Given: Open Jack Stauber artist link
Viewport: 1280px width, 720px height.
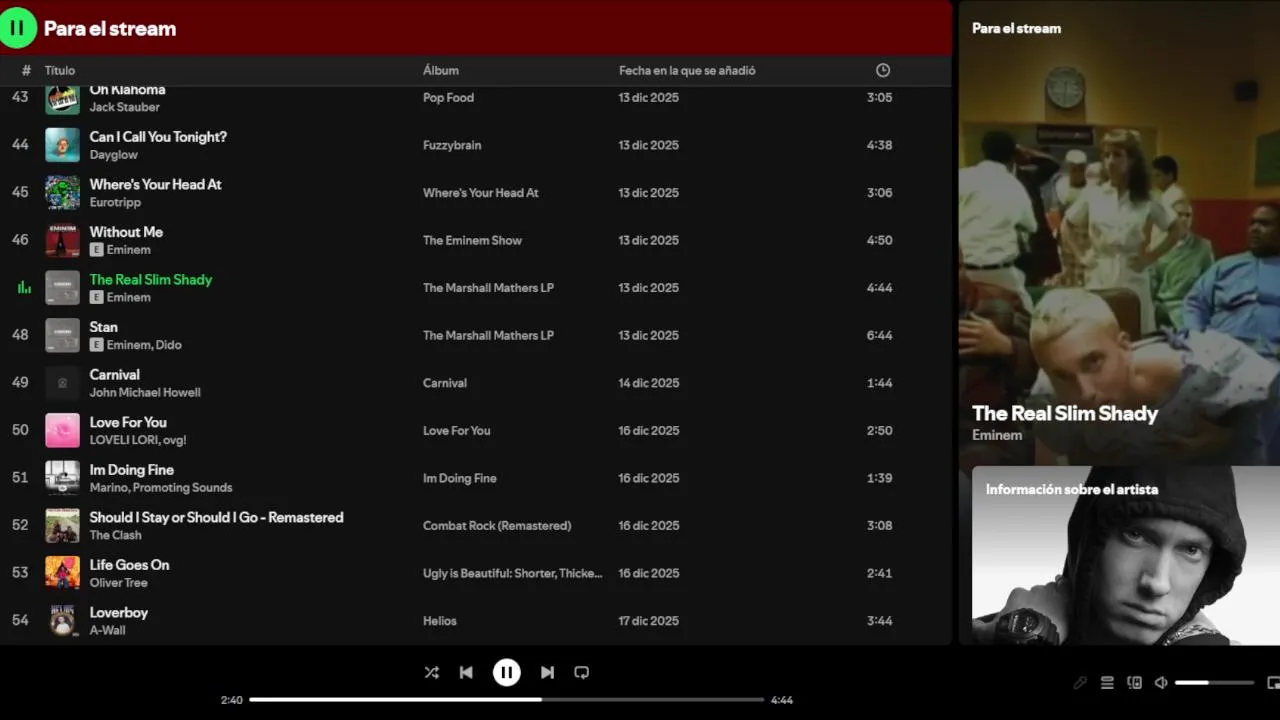Looking at the screenshot, I should [125, 107].
